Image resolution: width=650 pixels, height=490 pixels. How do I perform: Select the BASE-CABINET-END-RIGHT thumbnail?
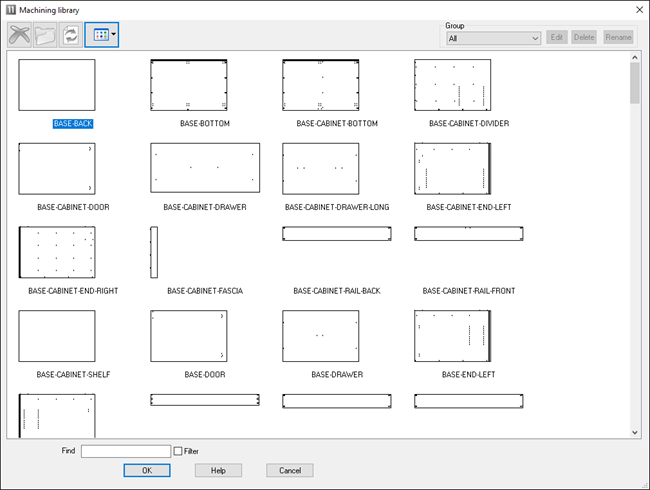coord(57,252)
